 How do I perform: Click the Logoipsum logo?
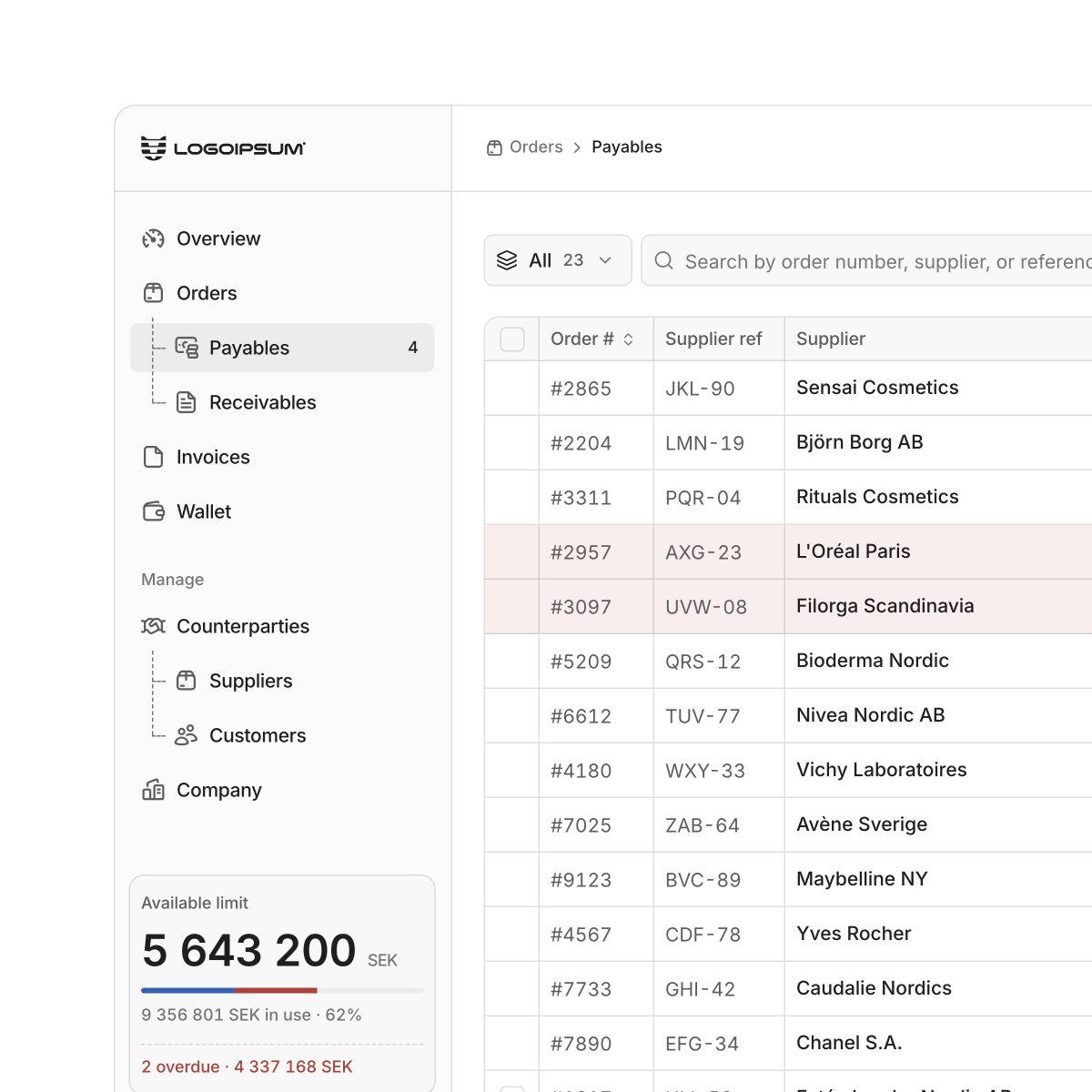223,147
